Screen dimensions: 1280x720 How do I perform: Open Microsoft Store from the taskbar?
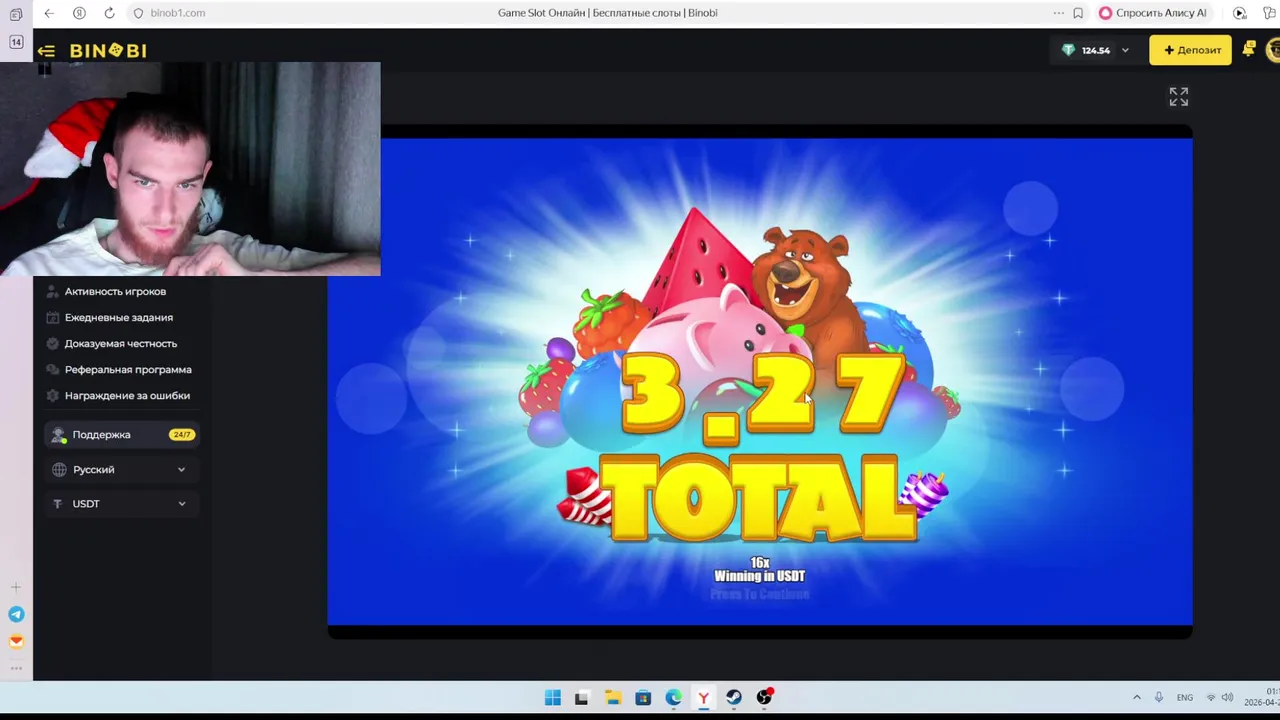pyautogui.click(x=643, y=698)
